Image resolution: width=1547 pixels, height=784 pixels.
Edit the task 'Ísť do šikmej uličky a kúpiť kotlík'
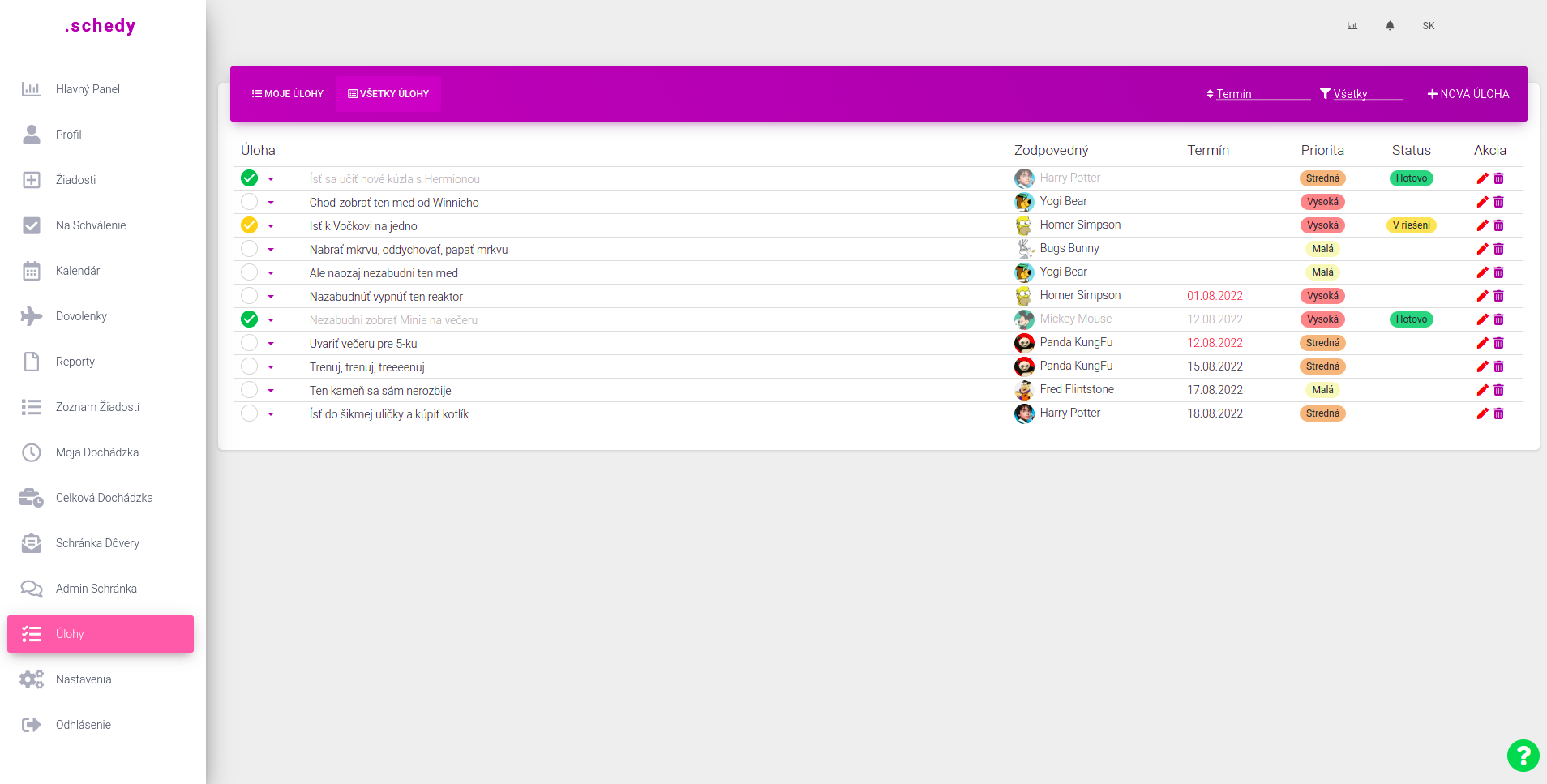pos(1482,413)
